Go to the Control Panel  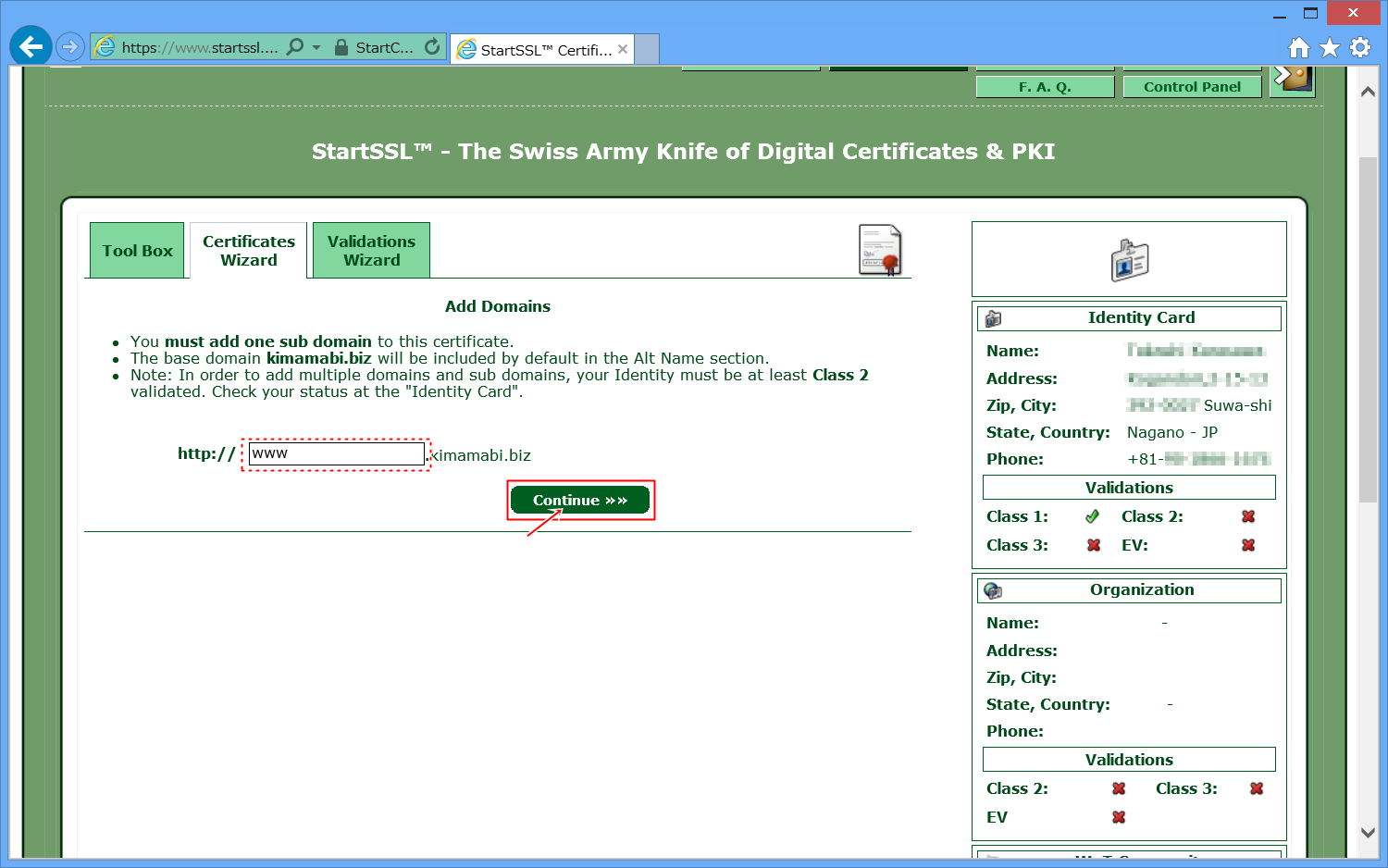(1192, 87)
